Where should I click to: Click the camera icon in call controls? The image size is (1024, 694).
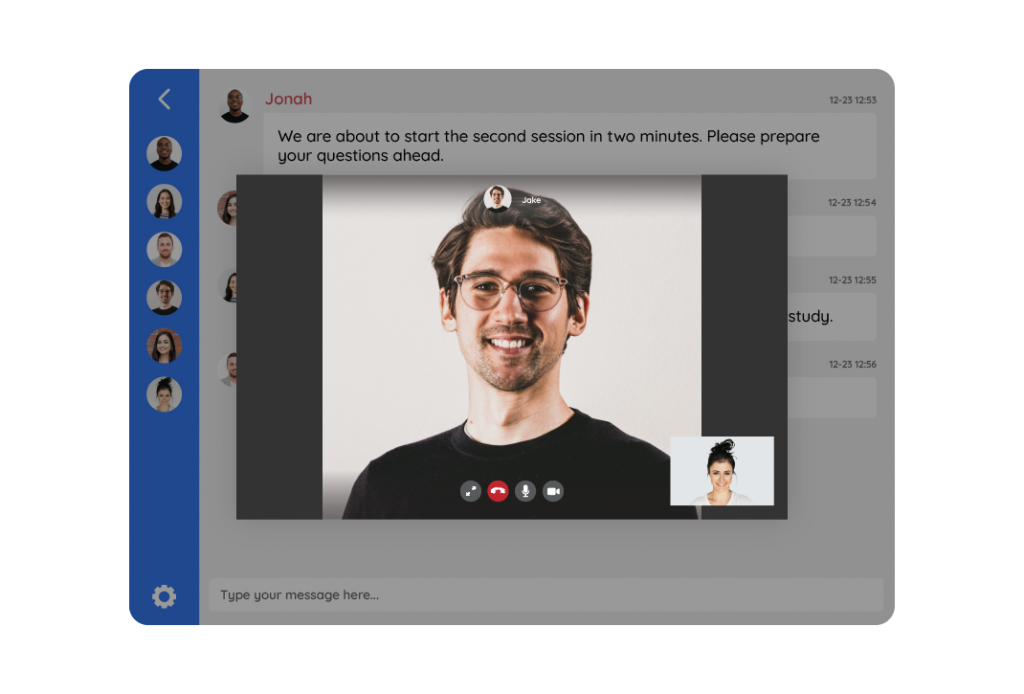point(553,491)
